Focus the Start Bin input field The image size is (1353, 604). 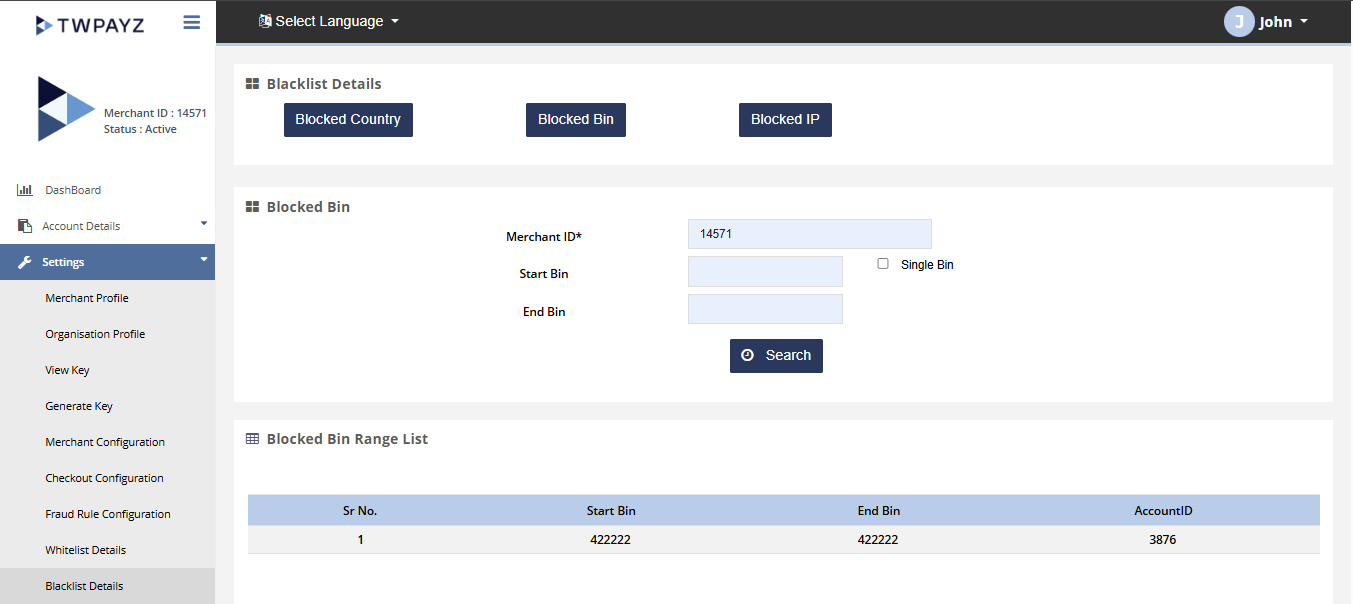pos(765,272)
